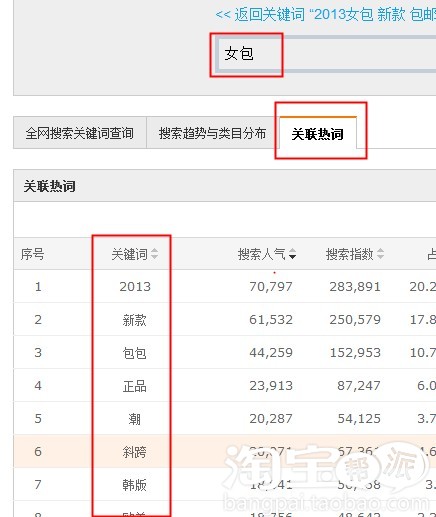436x517 pixels.
Task: Click keyword 斜跨 in highlighted row
Action: pyautogui.click(x=134, y=452)
